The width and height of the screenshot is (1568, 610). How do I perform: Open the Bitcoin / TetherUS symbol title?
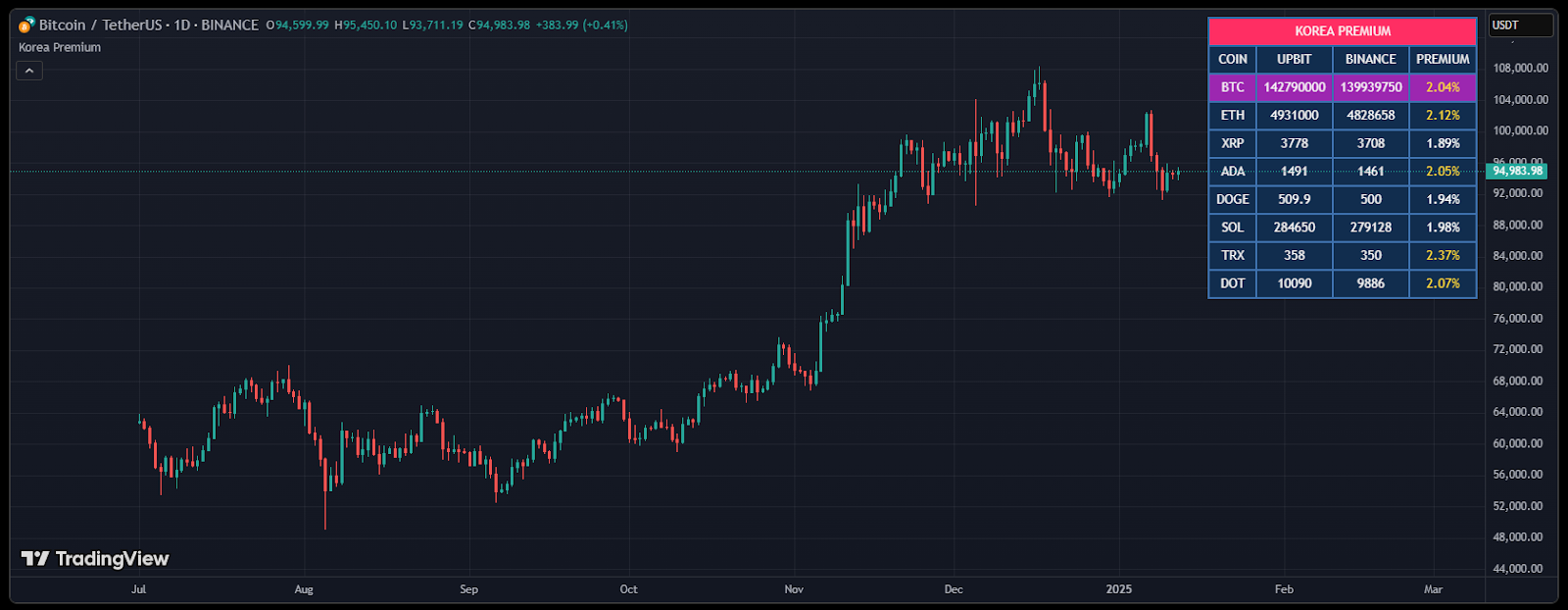coord(149,25)
